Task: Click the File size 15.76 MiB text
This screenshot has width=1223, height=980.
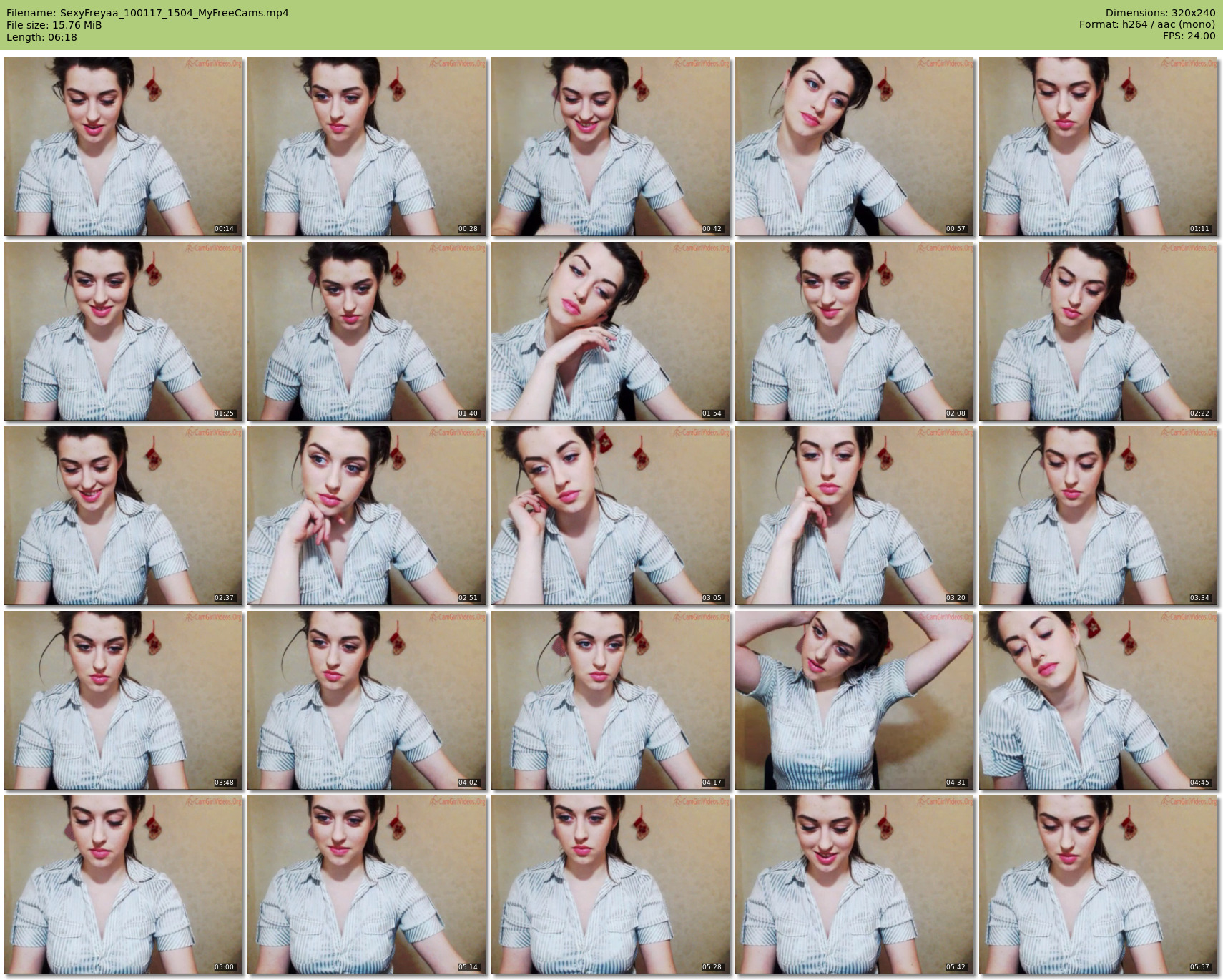Action: (54, 25)
